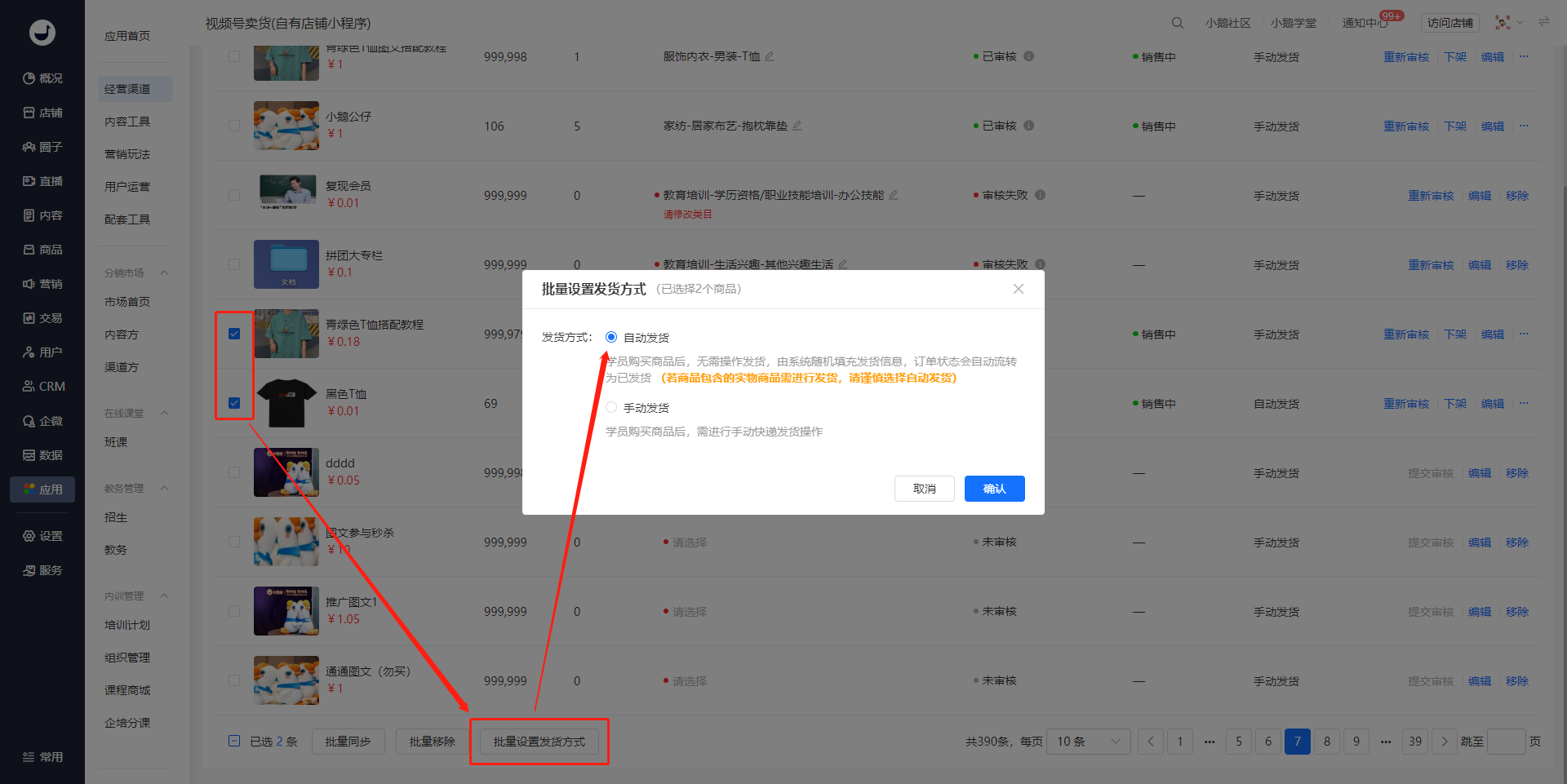Select the 自动发货 radio option
Viewport: 1567px width, 784px height.
[x=611, y=337]
